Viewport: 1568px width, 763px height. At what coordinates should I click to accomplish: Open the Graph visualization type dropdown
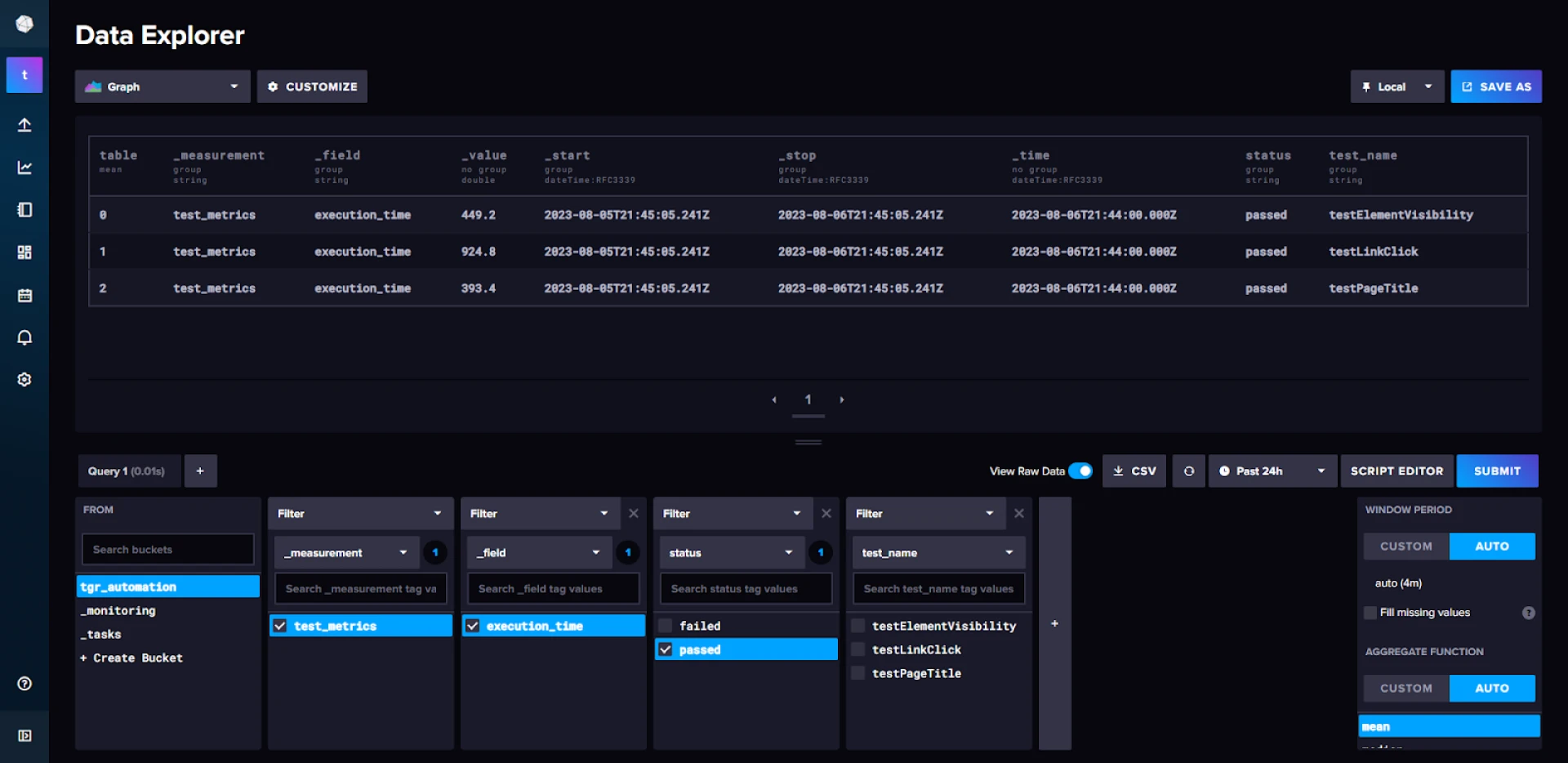pyautogui.click(x=163, y=87)
